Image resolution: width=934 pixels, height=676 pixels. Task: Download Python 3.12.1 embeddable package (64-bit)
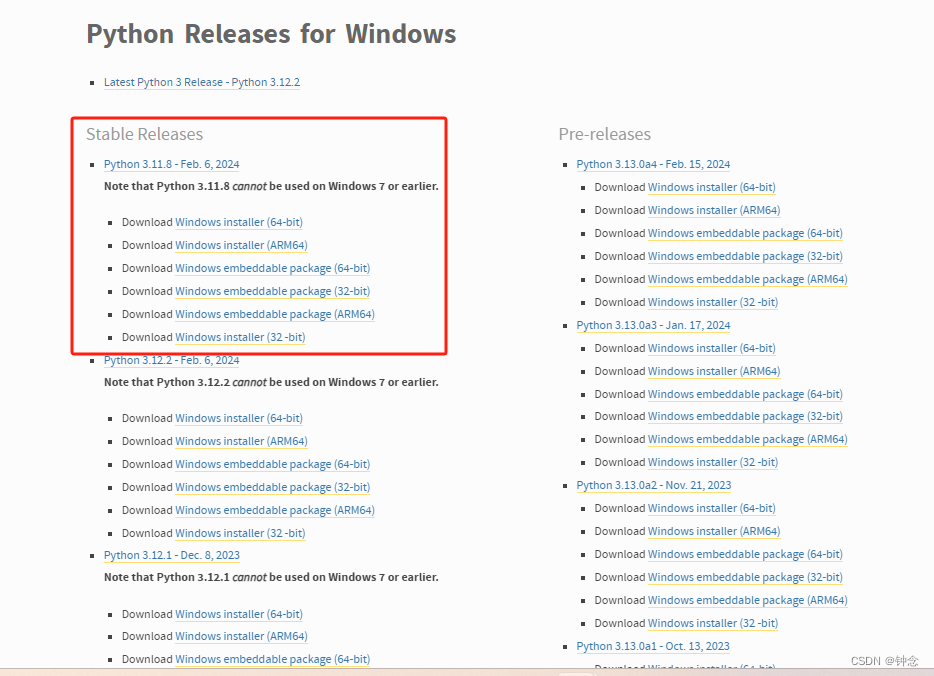[272, 659]
